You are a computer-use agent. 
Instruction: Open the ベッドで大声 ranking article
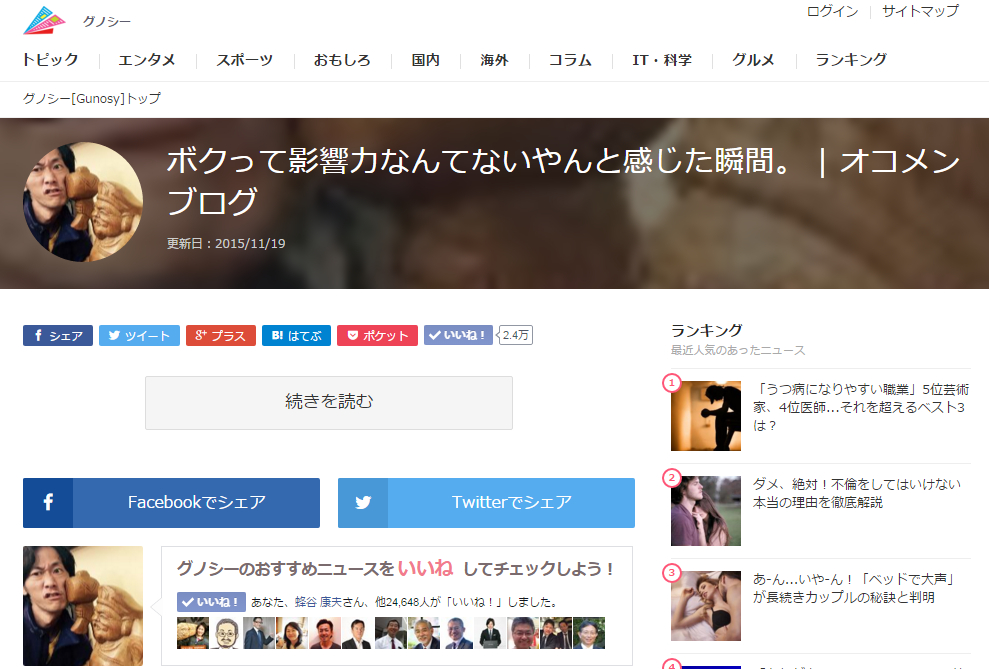(x=853, y=588)
